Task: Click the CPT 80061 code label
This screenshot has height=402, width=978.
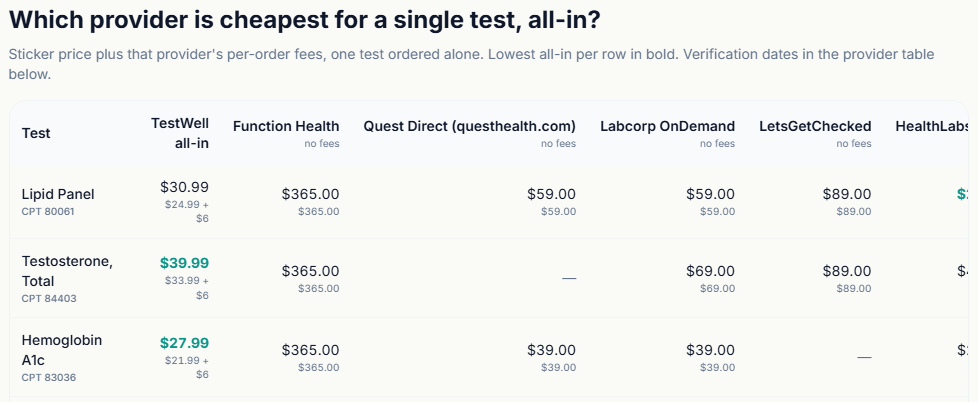Action: click(x=48, y=211)
